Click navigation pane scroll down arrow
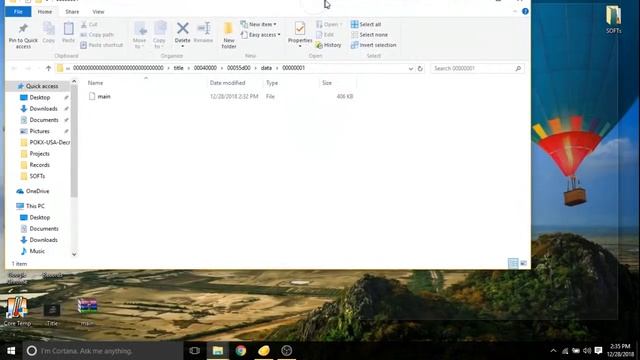 [74, 254]
